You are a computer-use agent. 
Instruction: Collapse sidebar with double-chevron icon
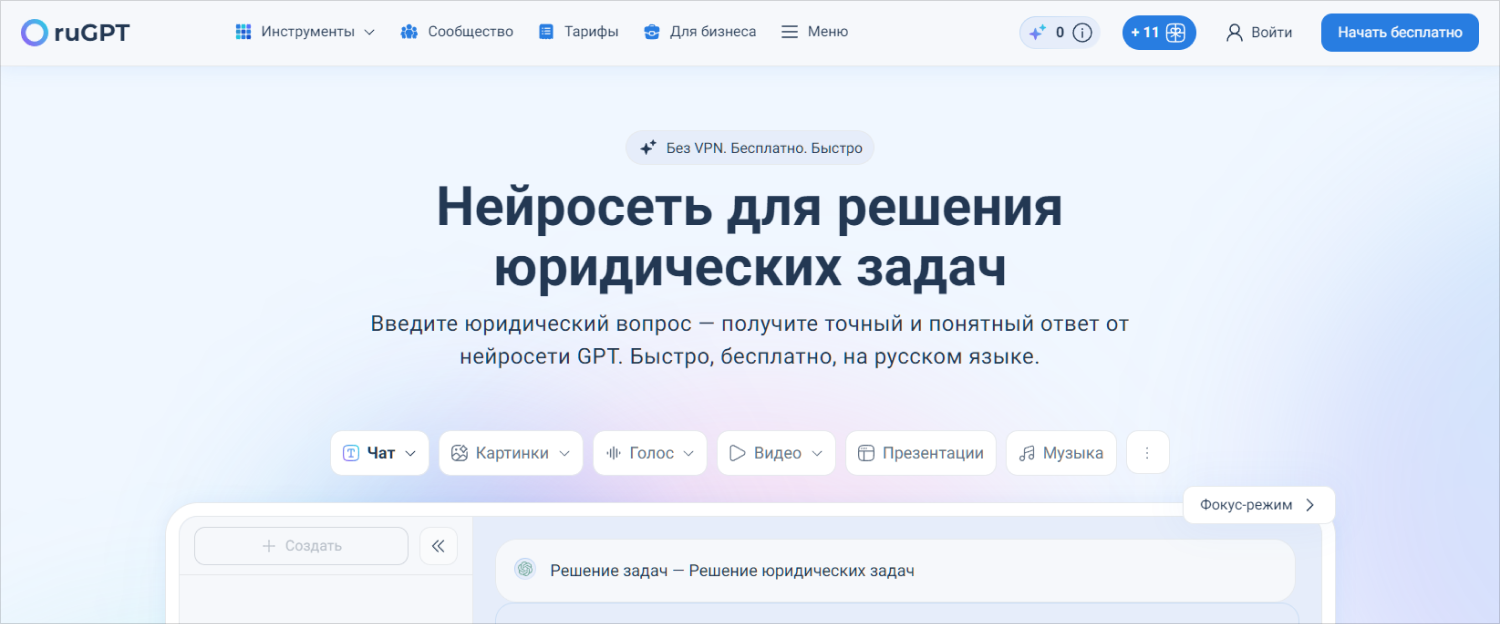tap(438, 546)
